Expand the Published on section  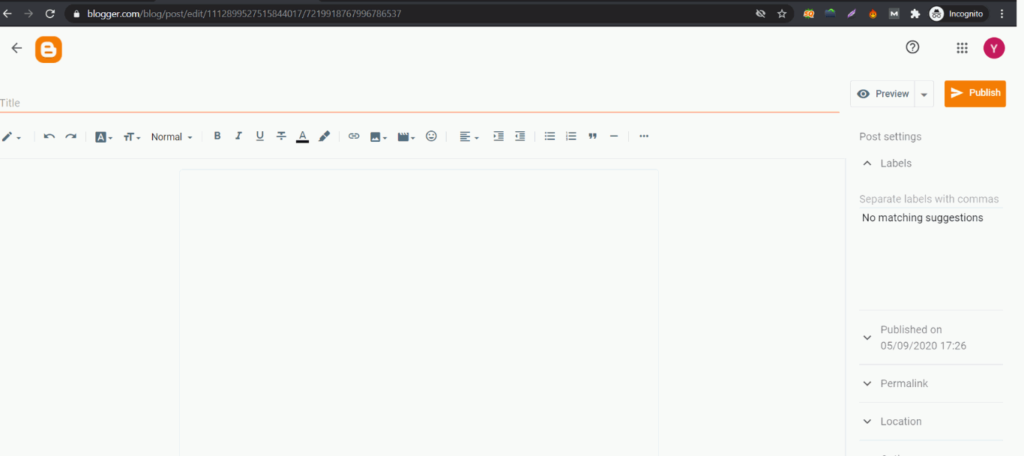(931, 338)
